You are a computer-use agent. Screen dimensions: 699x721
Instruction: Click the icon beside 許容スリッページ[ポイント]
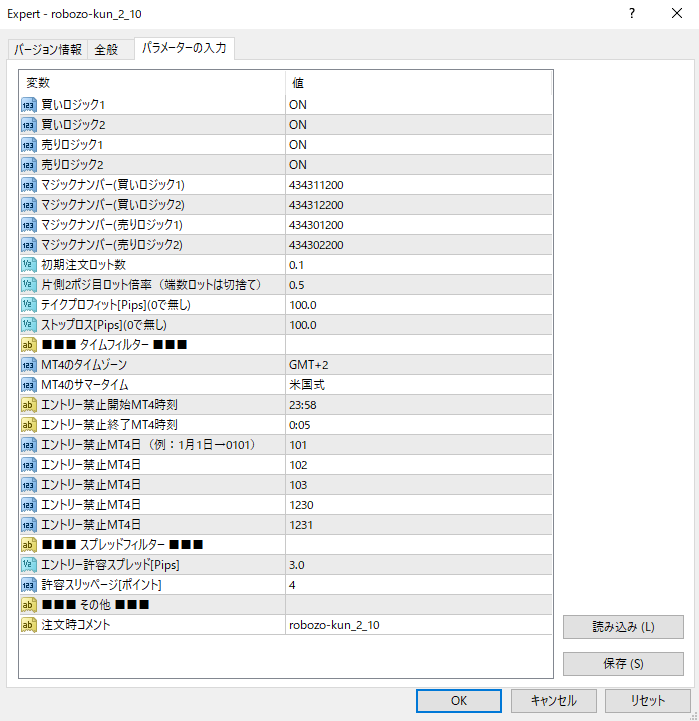click(29, 585)
